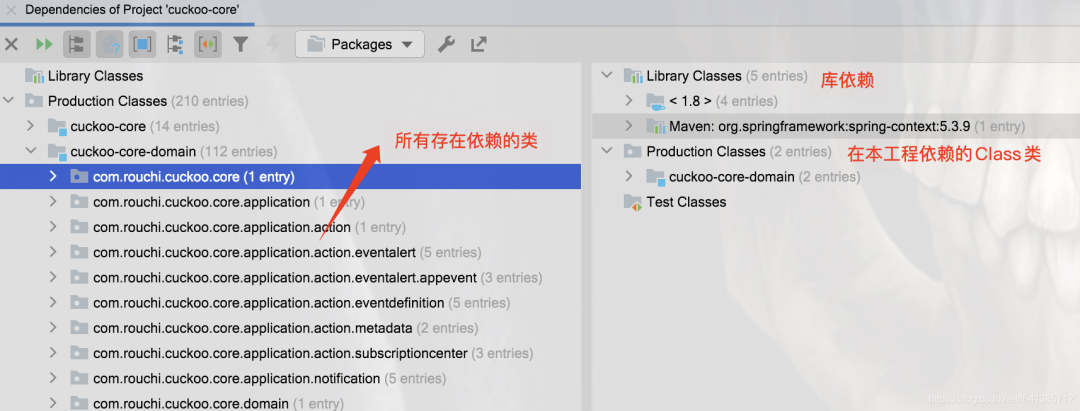Expand the cuckoo-core module node

[30, 127]
